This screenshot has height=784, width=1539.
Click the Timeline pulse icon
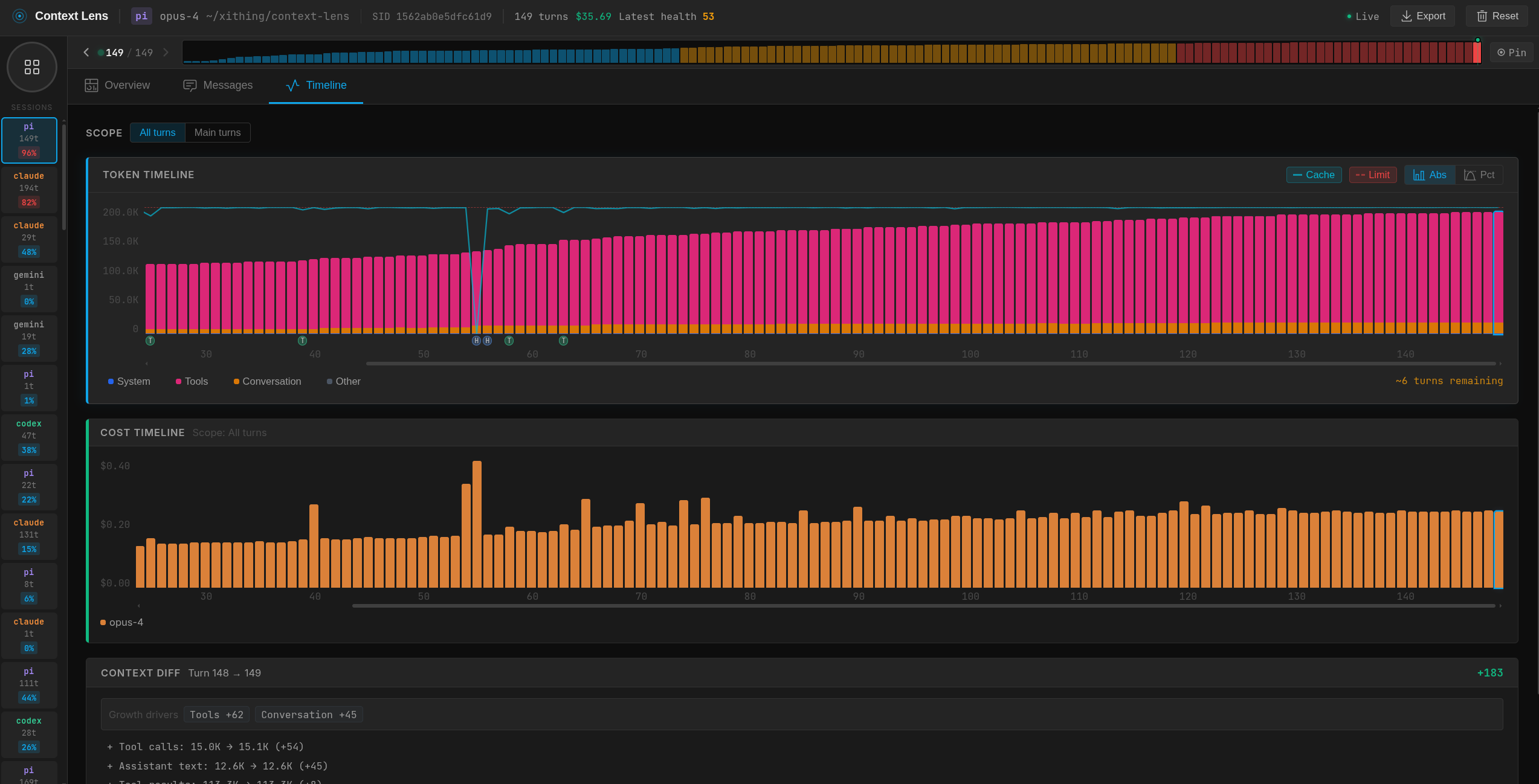[x=292, y=85]
